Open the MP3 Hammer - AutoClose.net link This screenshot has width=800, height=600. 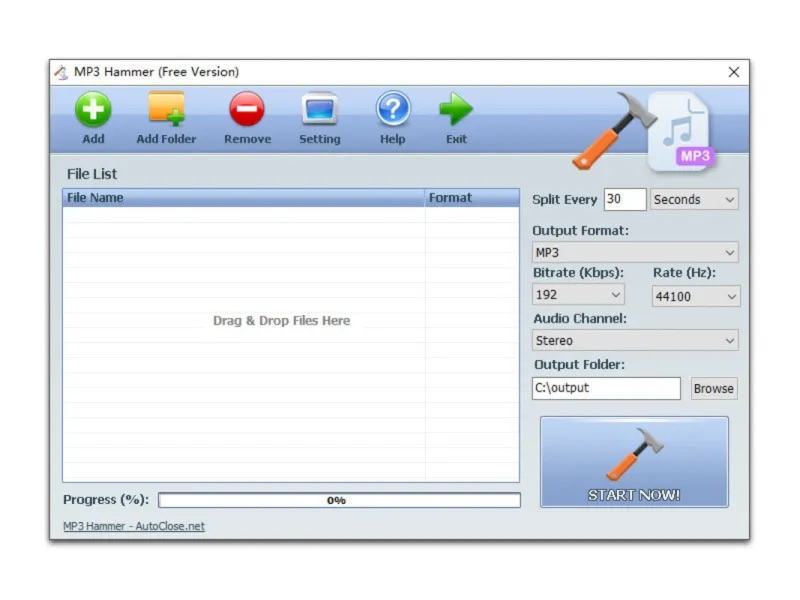(x=134, y=526)
